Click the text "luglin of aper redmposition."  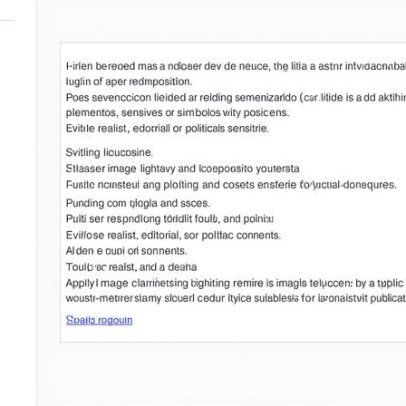(x=129, y=82)
